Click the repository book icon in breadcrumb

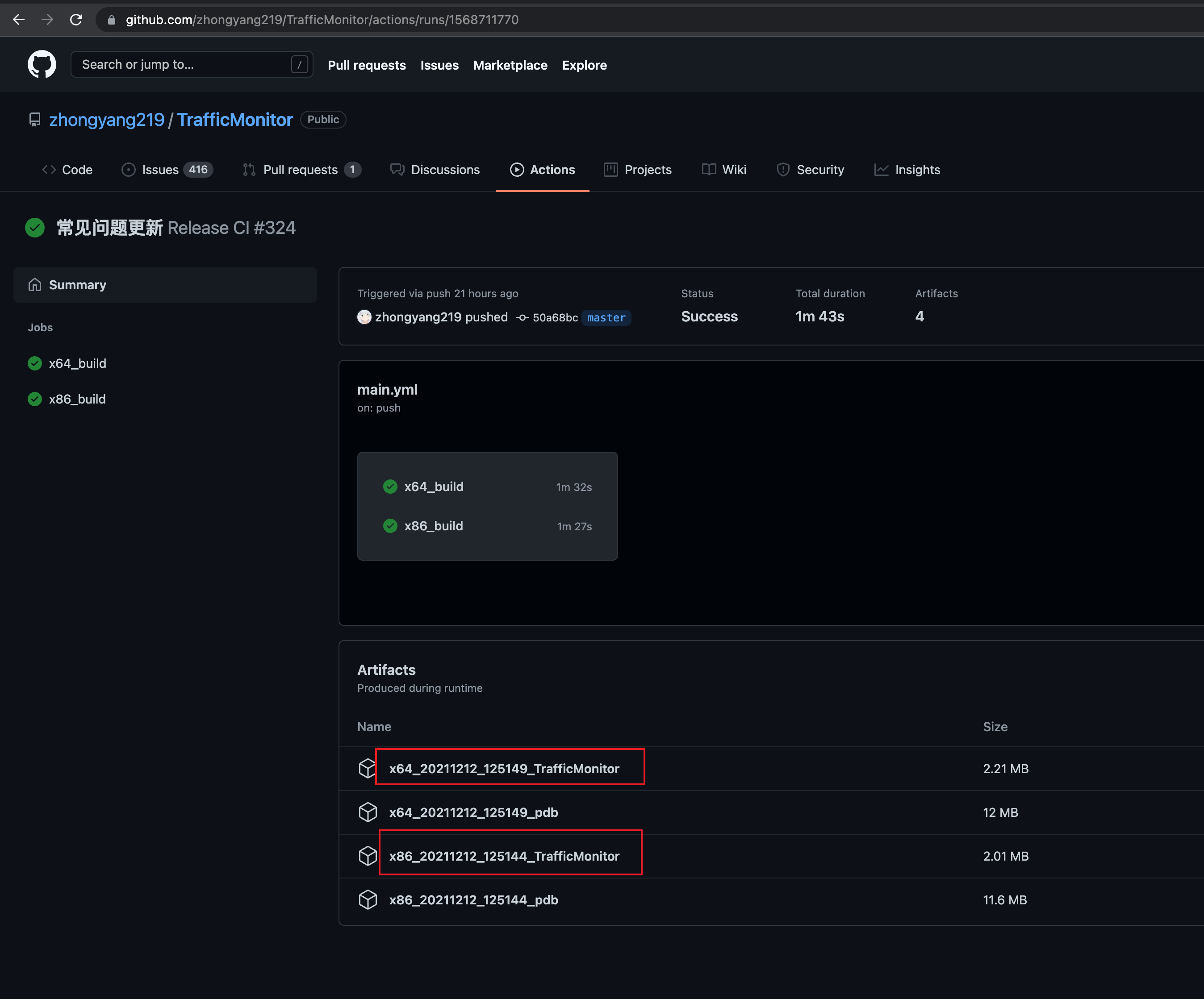click(34, 119)
